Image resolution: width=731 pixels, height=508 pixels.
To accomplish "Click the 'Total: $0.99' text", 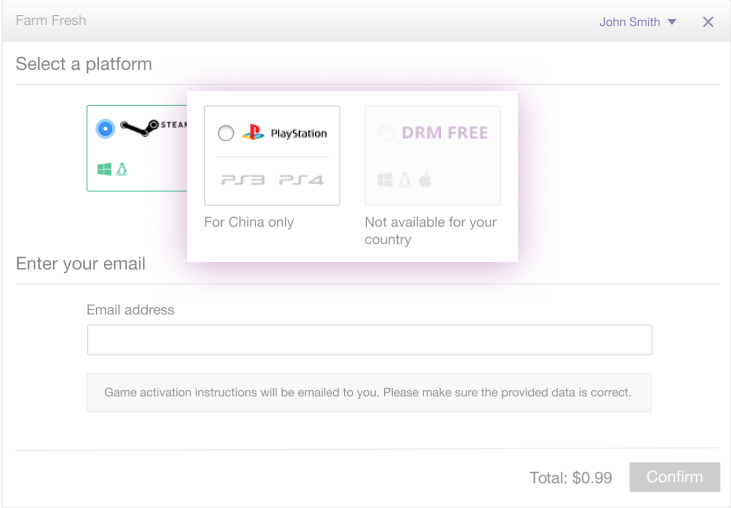I will 571,478.
